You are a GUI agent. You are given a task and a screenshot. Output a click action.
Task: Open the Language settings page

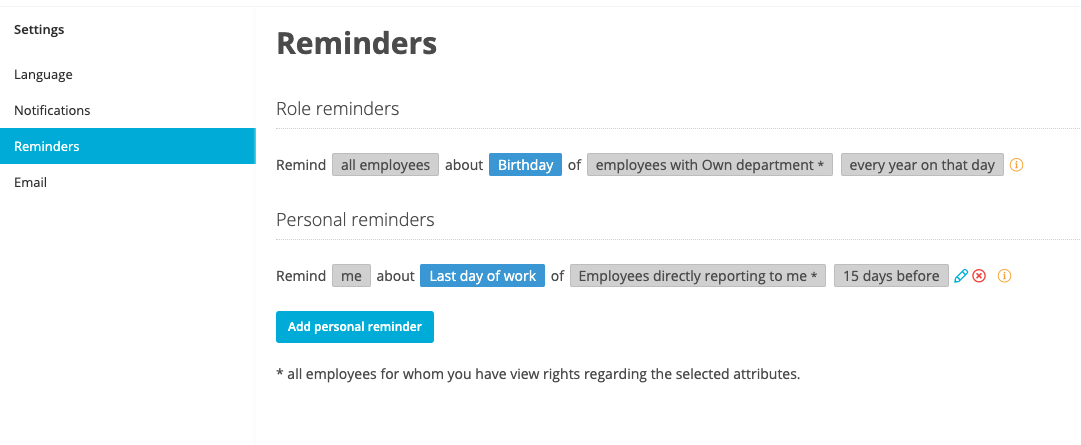[x=43, y=74]
